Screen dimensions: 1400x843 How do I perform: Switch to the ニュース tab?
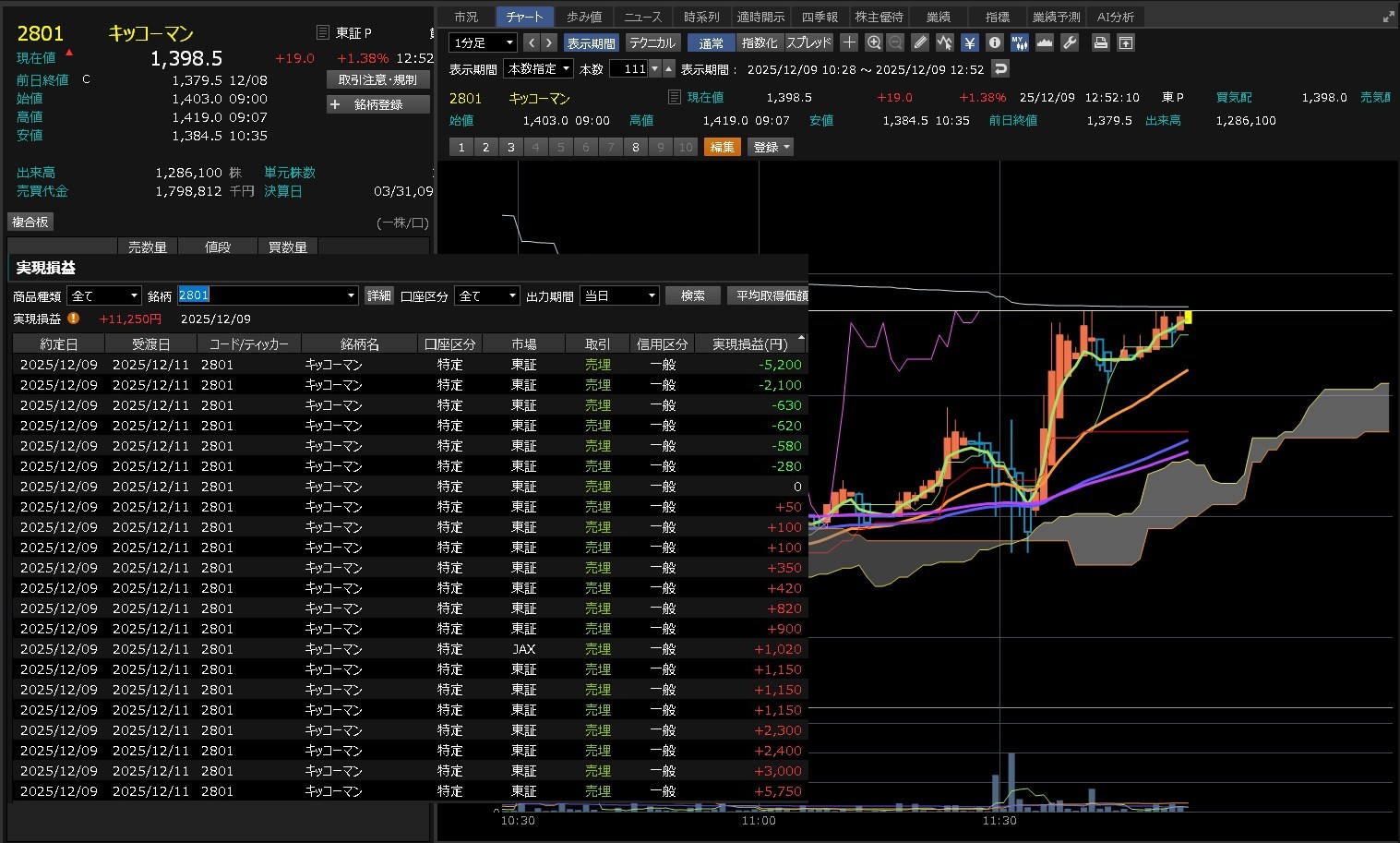642,17
